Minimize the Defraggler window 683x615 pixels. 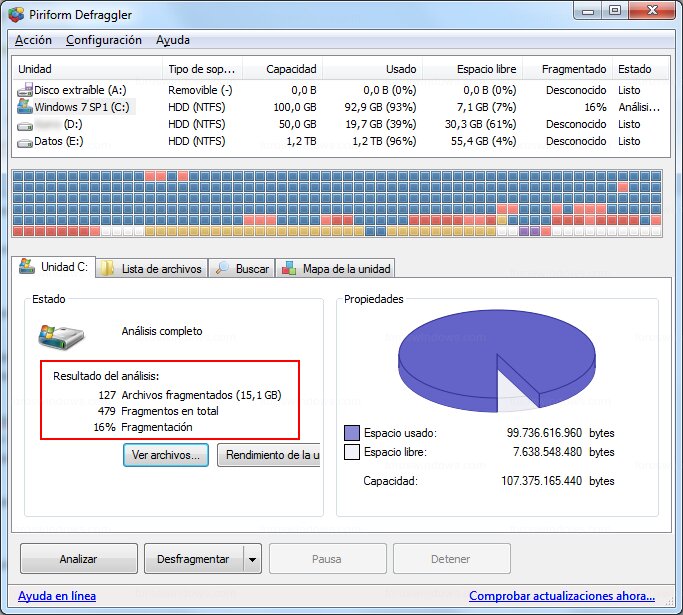pyautogui.click(x=588, y=10)
